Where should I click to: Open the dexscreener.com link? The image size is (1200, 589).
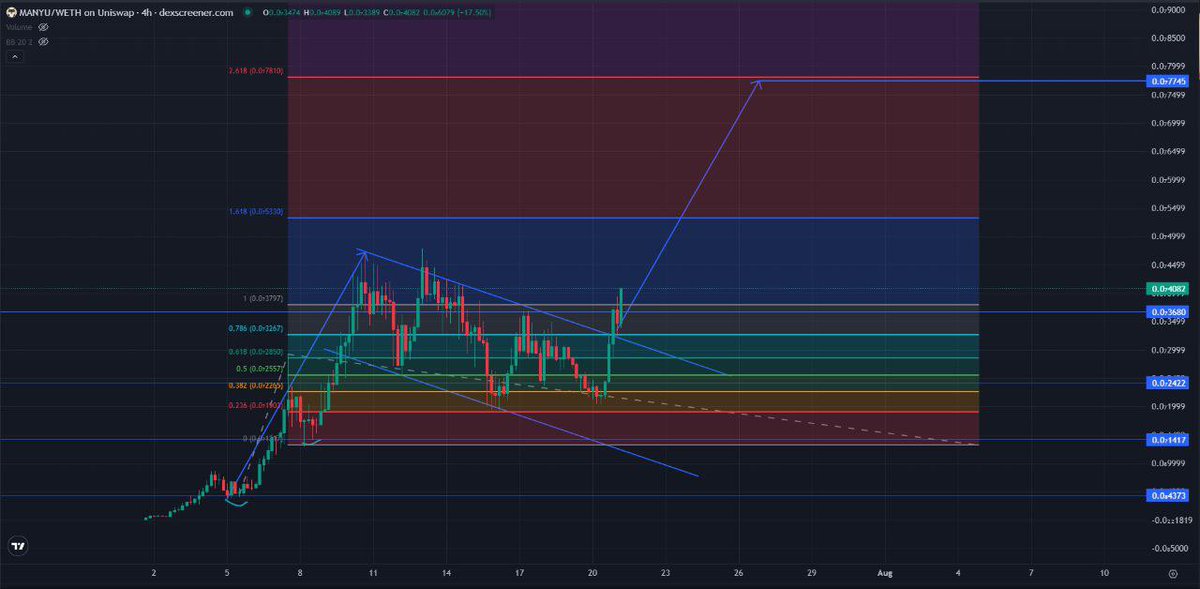pos(195,13)
